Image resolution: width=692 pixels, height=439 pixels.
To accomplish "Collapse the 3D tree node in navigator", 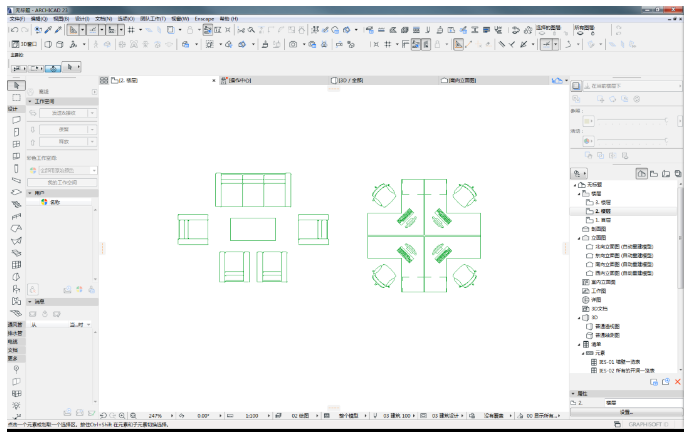I will point(579,318).
